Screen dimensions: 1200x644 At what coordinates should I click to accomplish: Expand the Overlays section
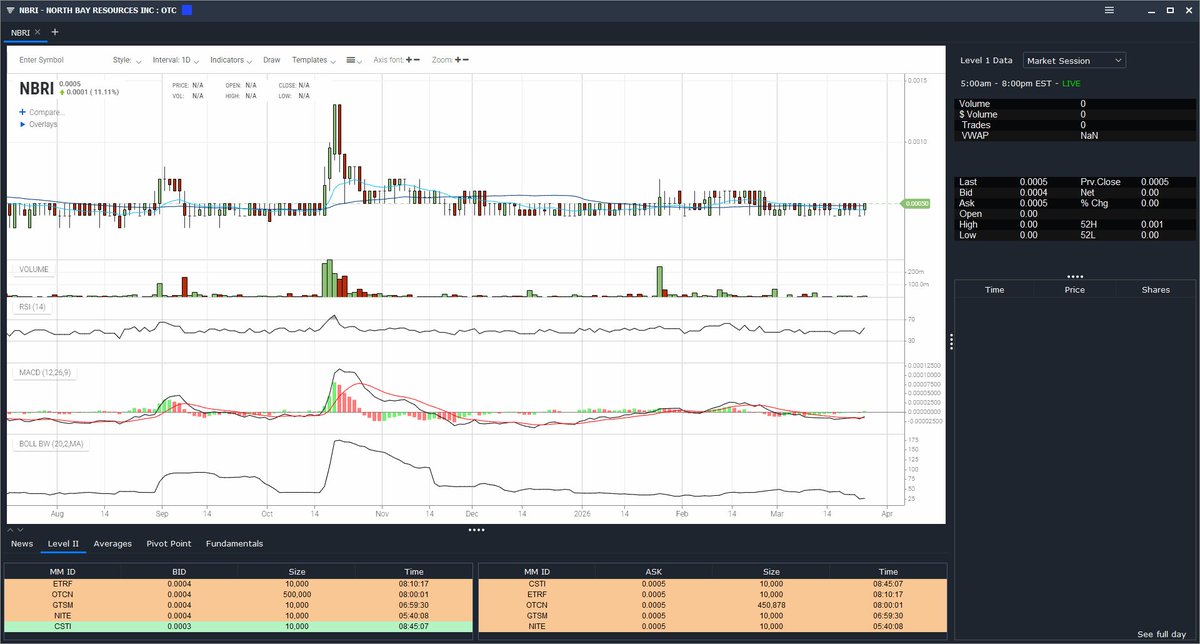[x=38, y=124]
